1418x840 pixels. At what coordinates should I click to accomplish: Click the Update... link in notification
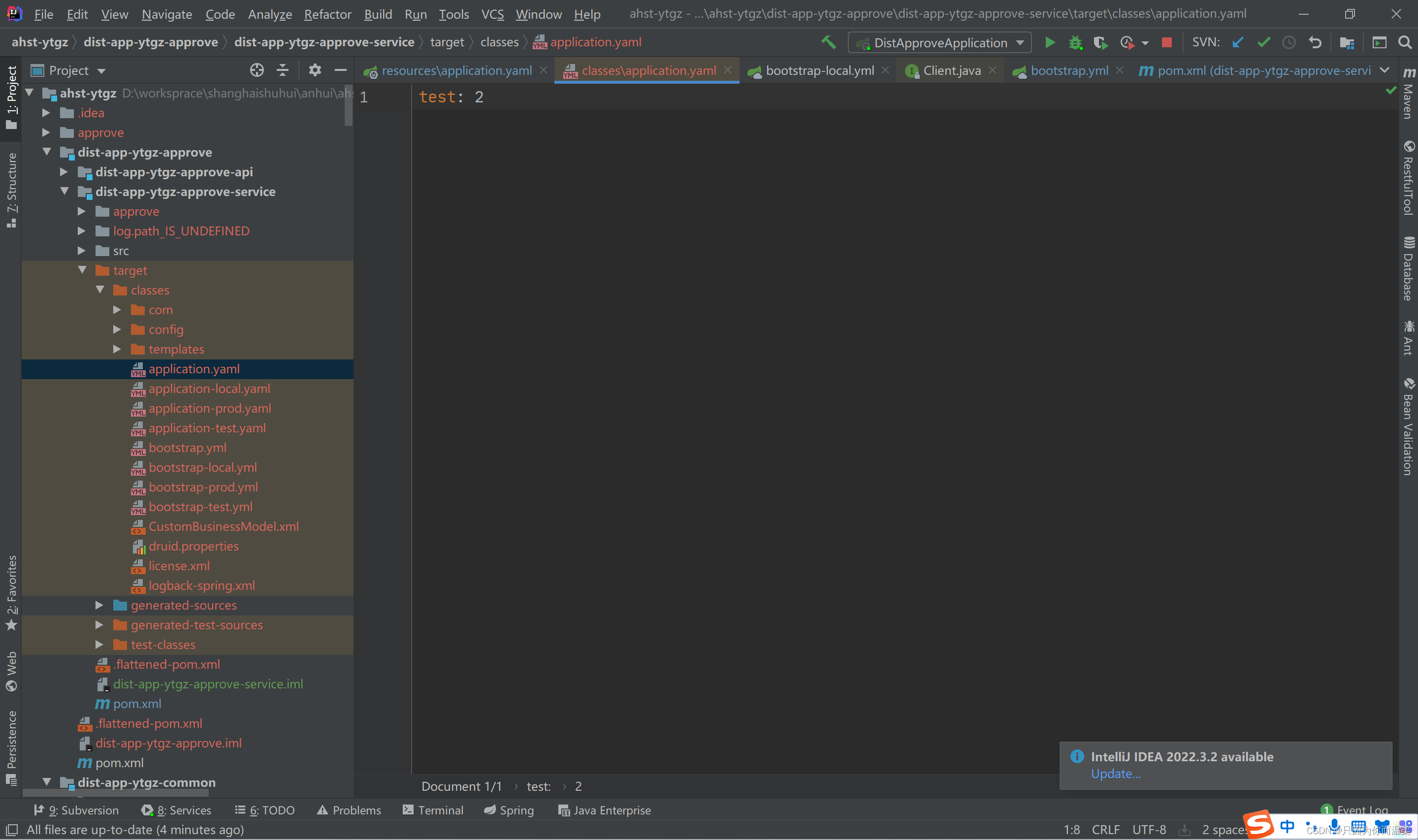(x=1115, y=774)
